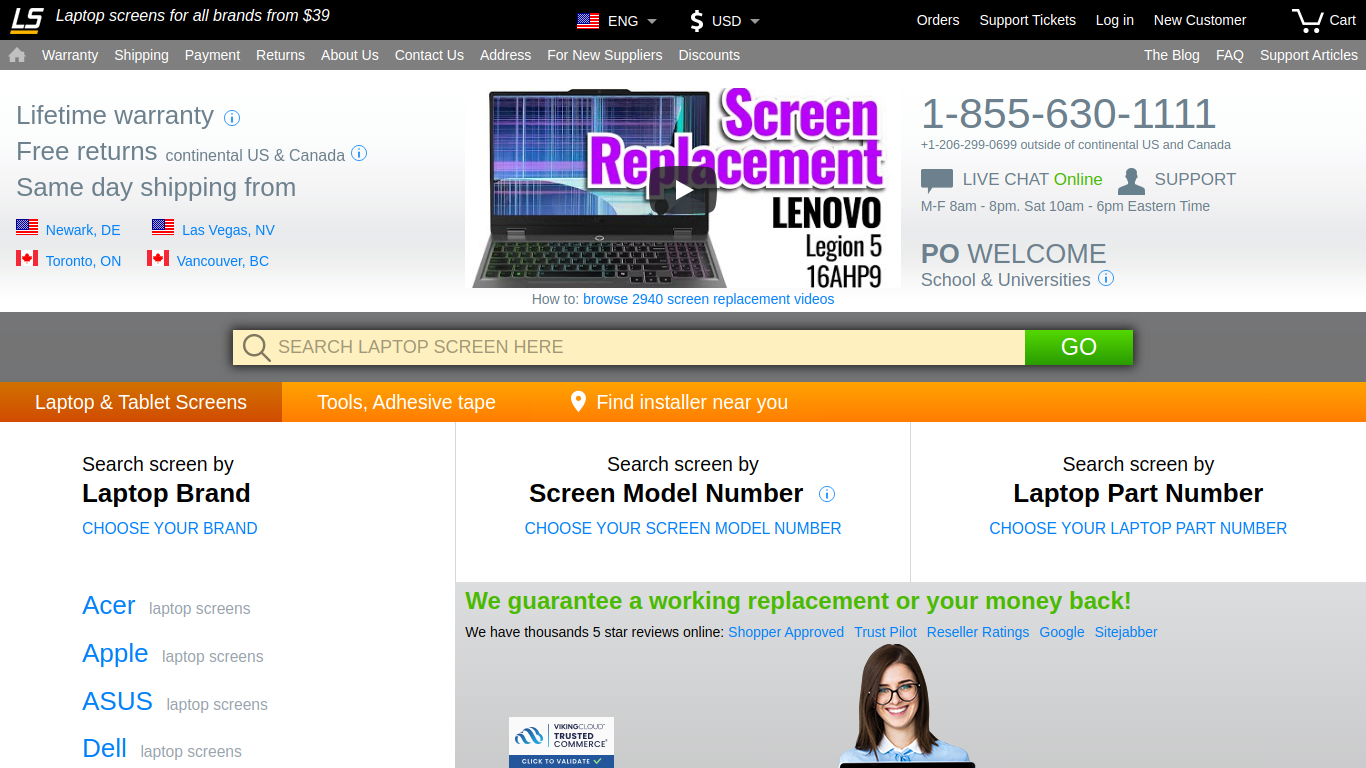Click the Toronto, ON location link
The width and height of the screenshot is (1366, 768).
coord(83,261)
